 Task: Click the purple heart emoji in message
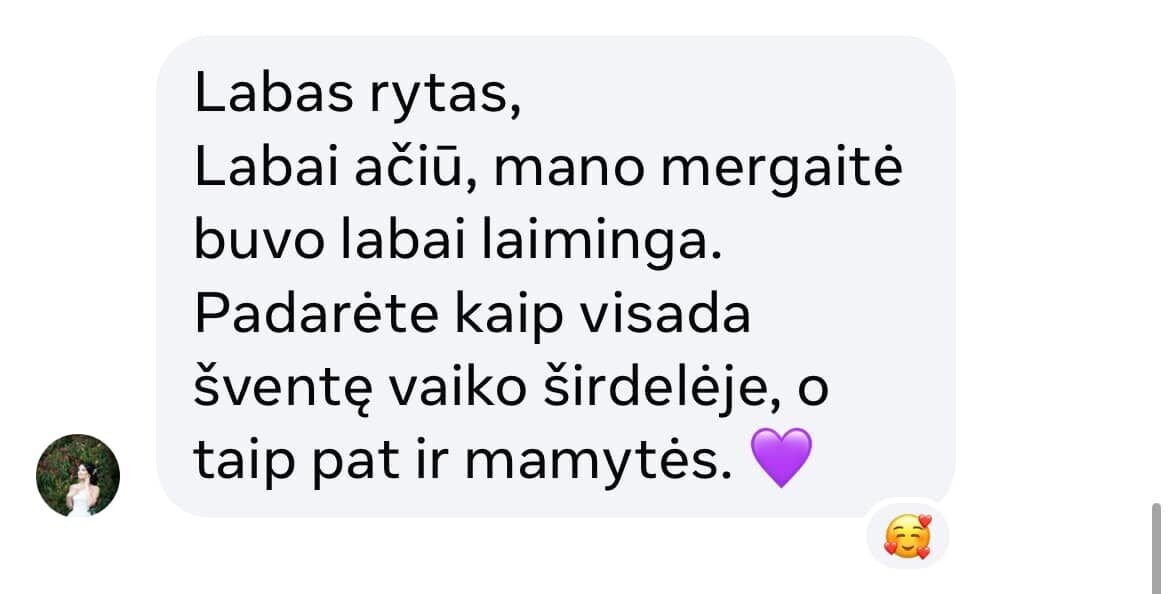pyautogui.click(x=780, y=457)
